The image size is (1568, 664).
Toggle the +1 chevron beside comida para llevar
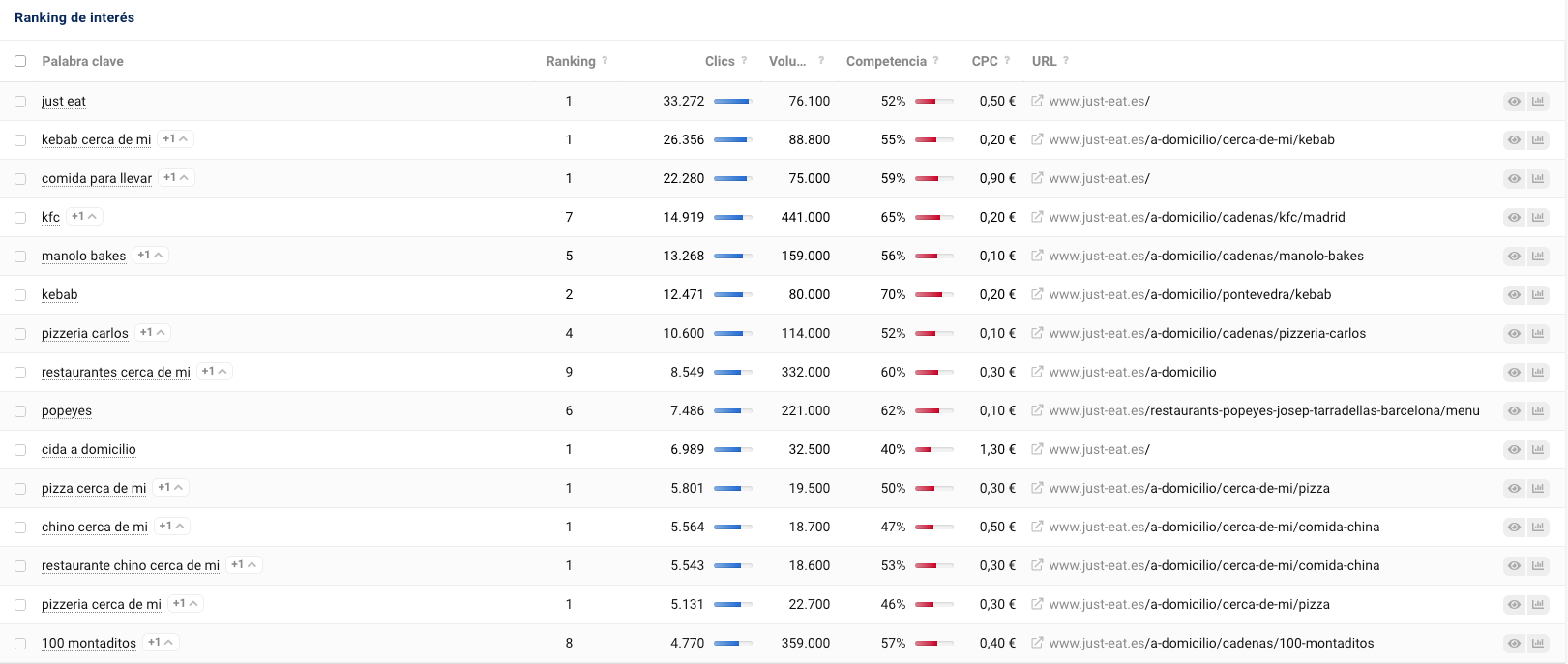(175, 177)
